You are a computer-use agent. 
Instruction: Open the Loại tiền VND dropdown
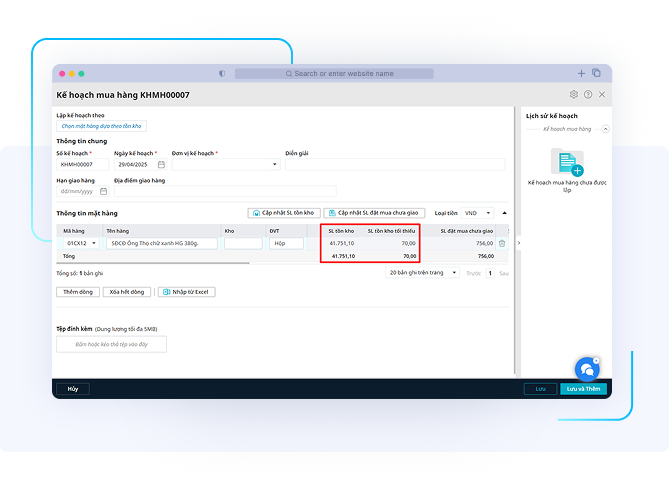tap(488, 213)
